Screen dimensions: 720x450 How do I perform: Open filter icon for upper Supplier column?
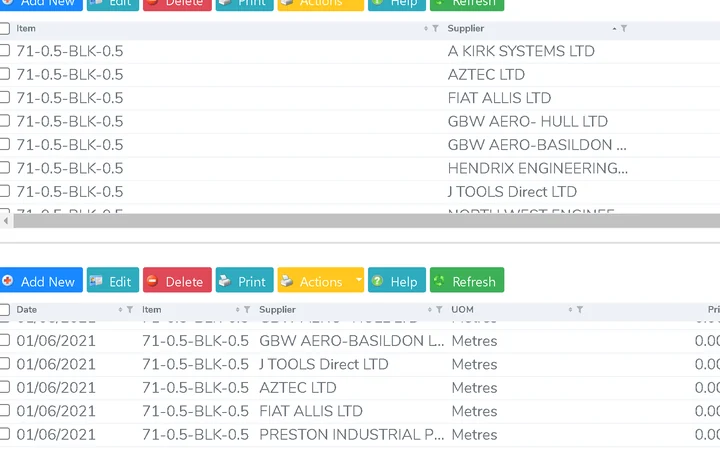624,28
